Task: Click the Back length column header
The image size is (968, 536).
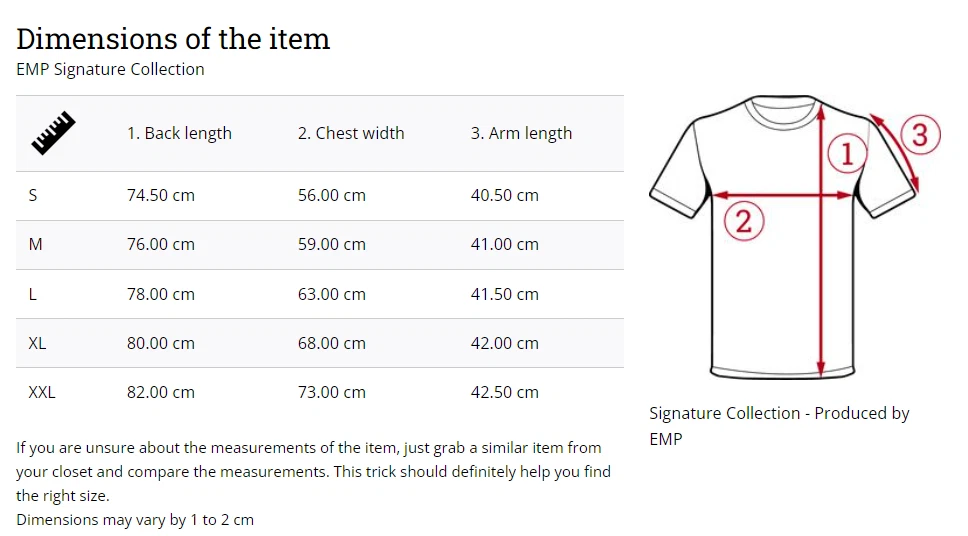Action: coord(179,133)
